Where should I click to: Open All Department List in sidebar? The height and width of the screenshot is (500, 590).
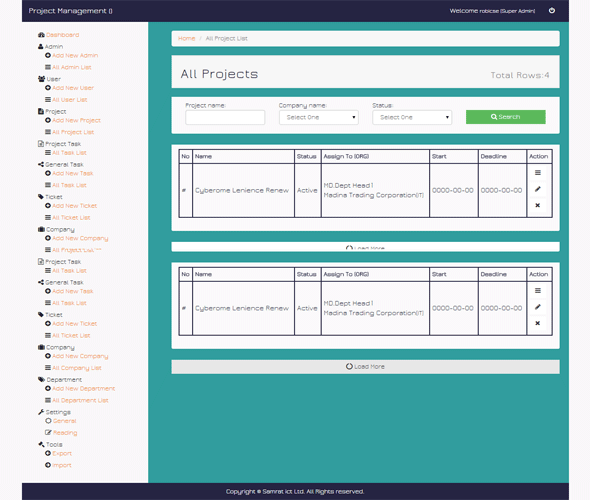pos(80,400)
